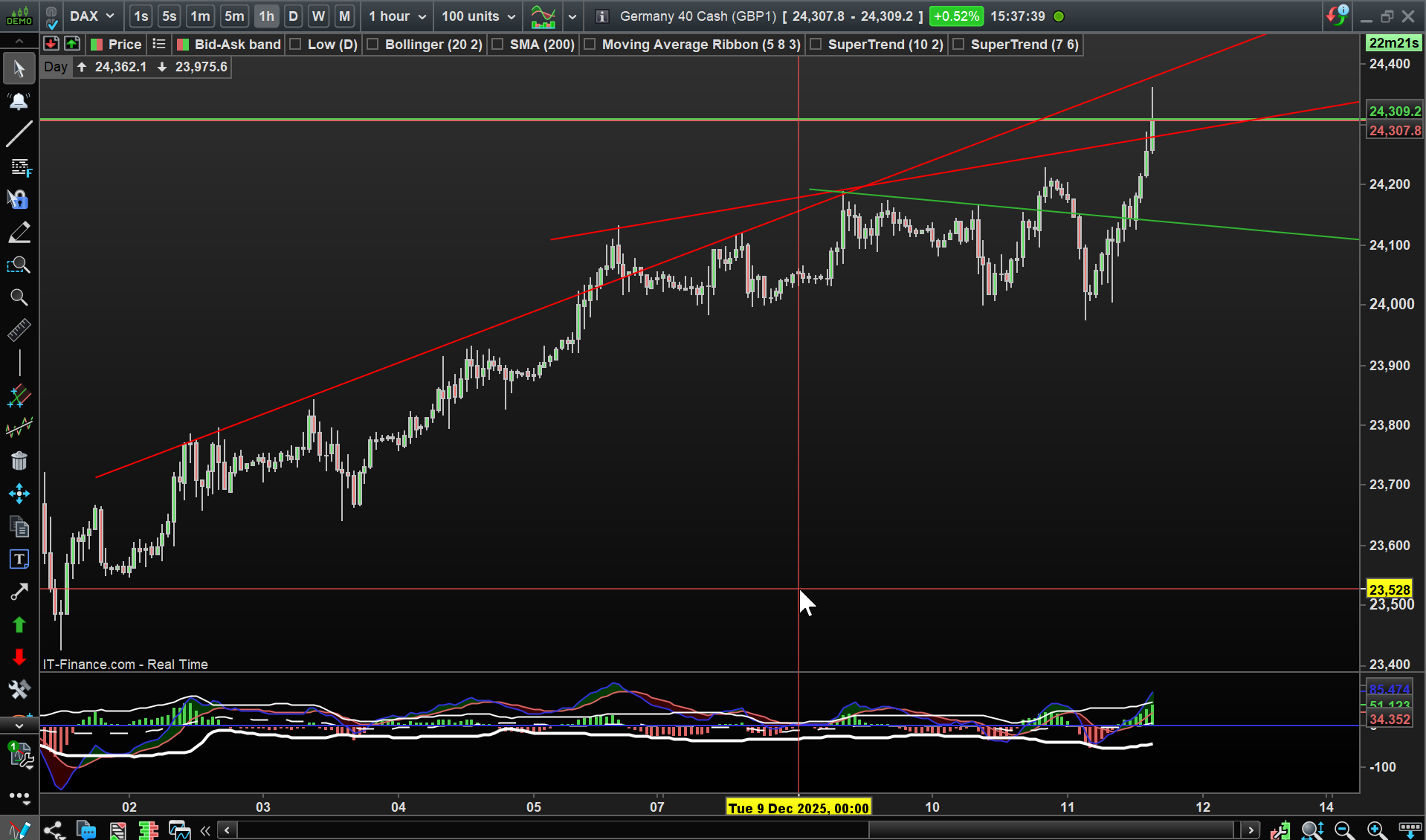Select the text annotation T tool

point(19,559)
